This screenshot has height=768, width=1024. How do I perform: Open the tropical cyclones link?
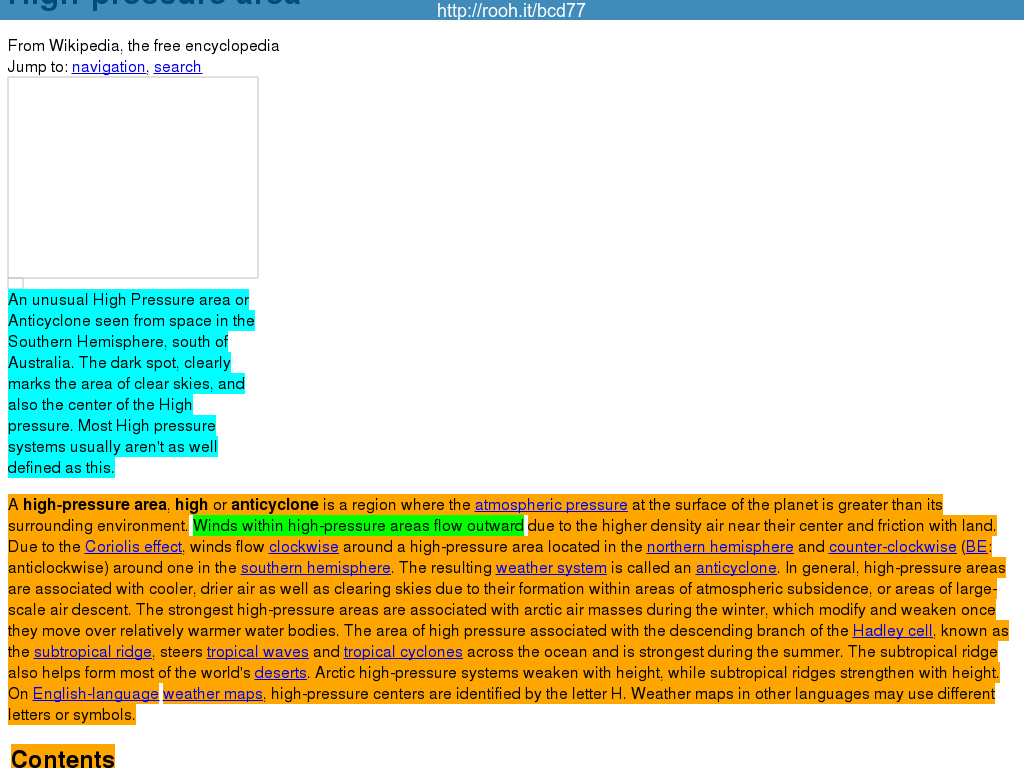pyautogui.click(x=403, y=652)
